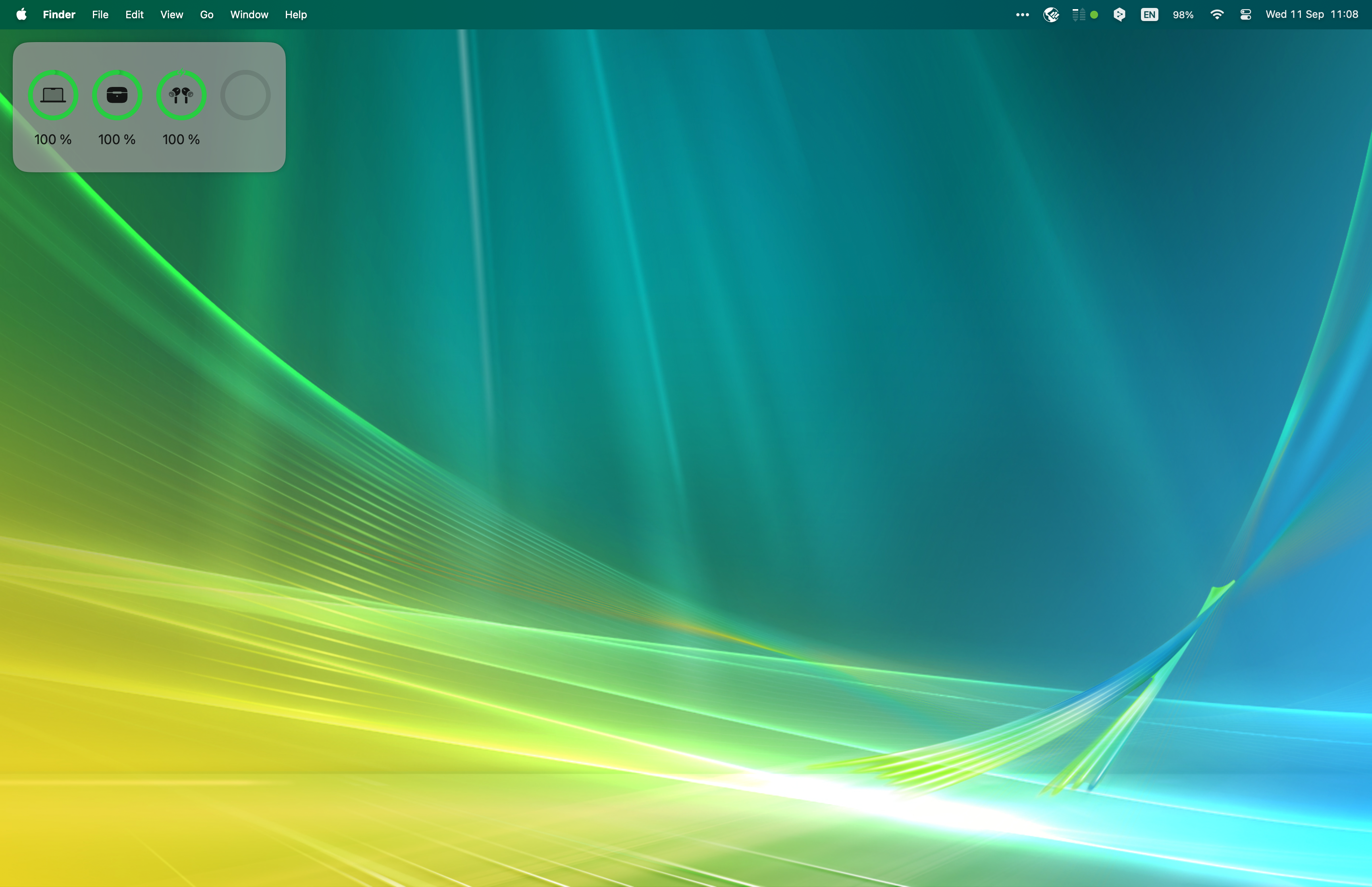Open the Finder menu

point(59,14)
